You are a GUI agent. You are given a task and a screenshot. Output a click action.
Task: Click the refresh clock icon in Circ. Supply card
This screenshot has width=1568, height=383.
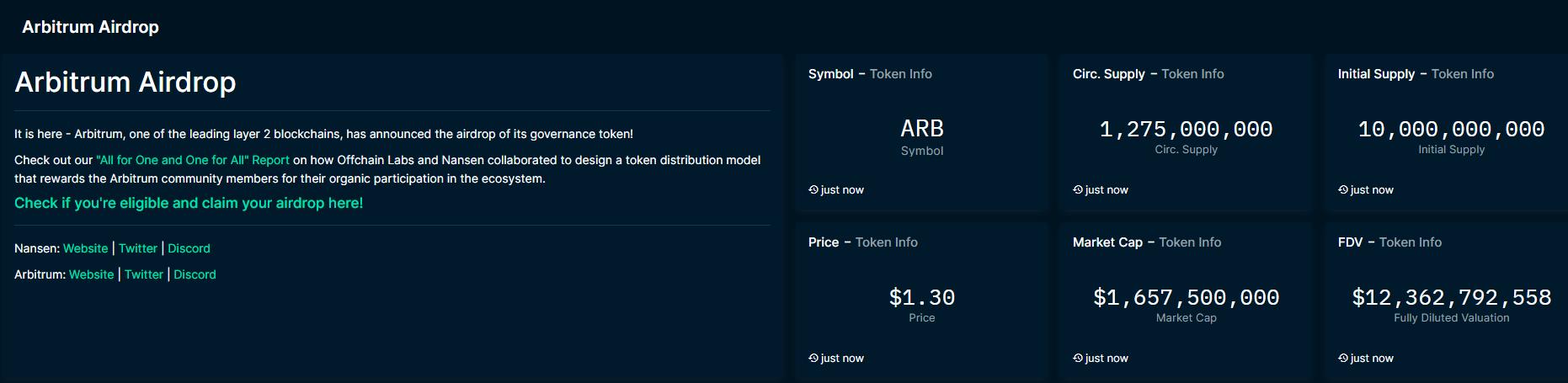click(1078, 189)
